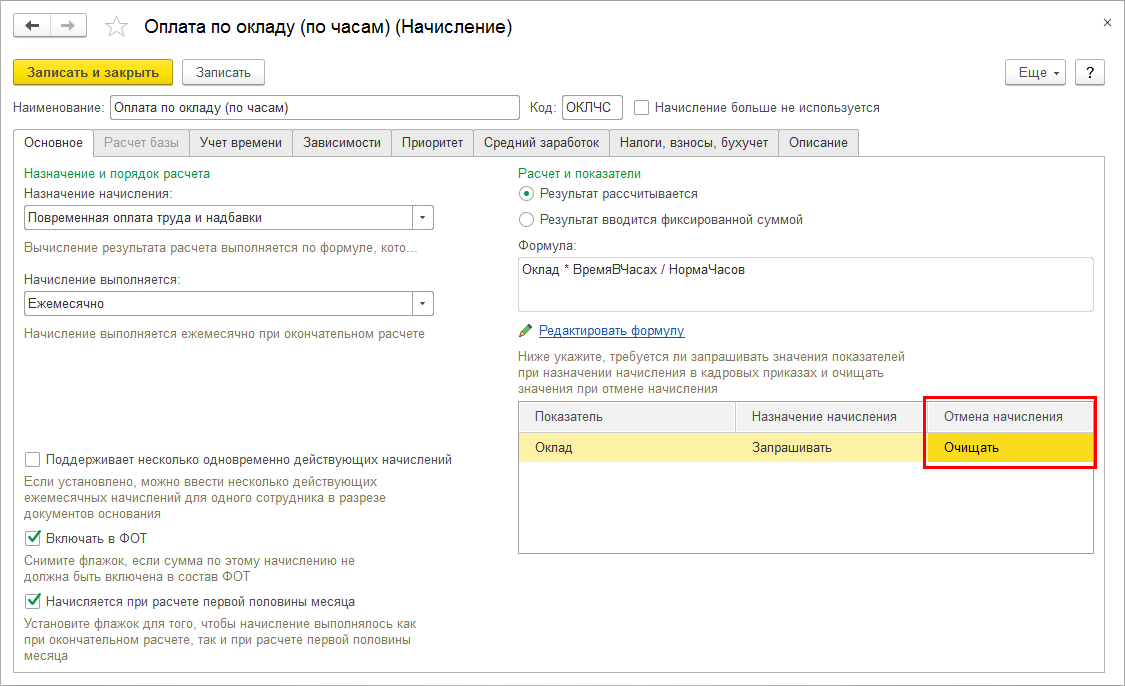Toggle 'Начисление больше не используется' checkbox

643,107
